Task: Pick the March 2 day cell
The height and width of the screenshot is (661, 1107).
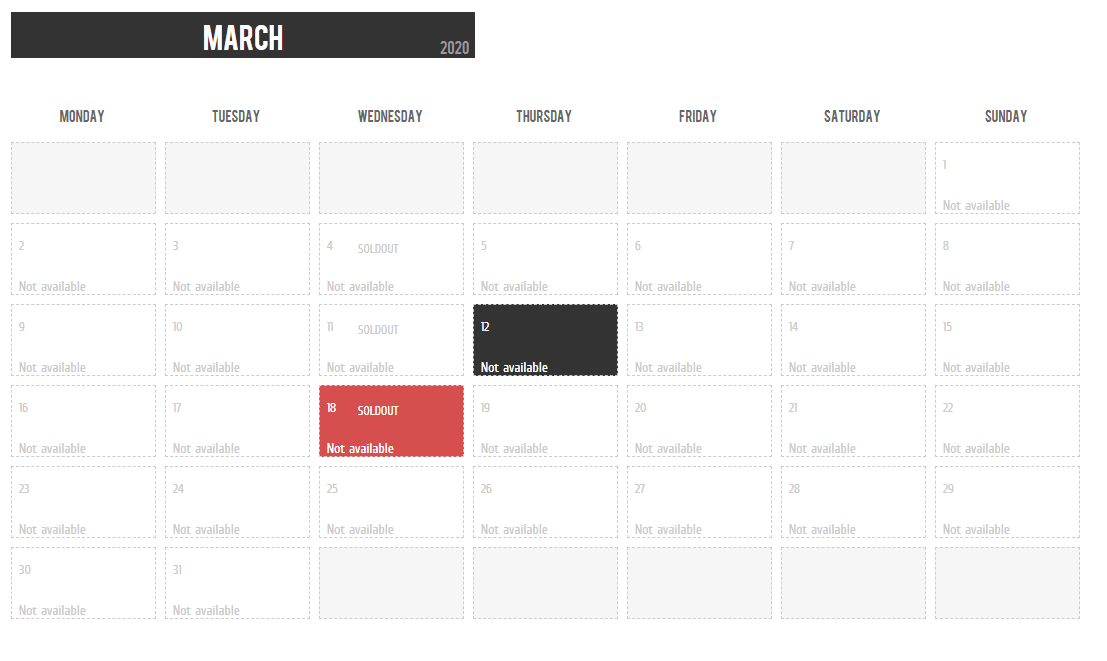Action: [x=83, y=259]
